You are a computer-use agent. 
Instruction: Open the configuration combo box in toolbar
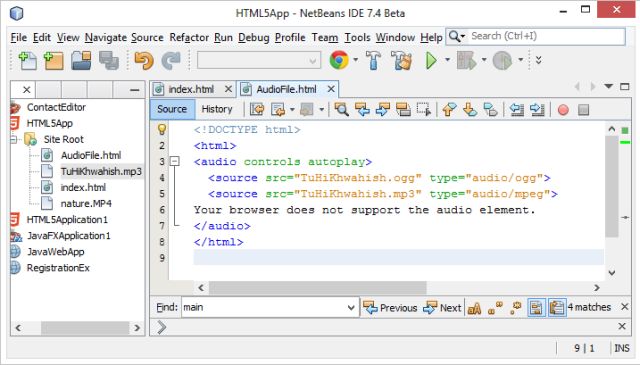[258, 61]
